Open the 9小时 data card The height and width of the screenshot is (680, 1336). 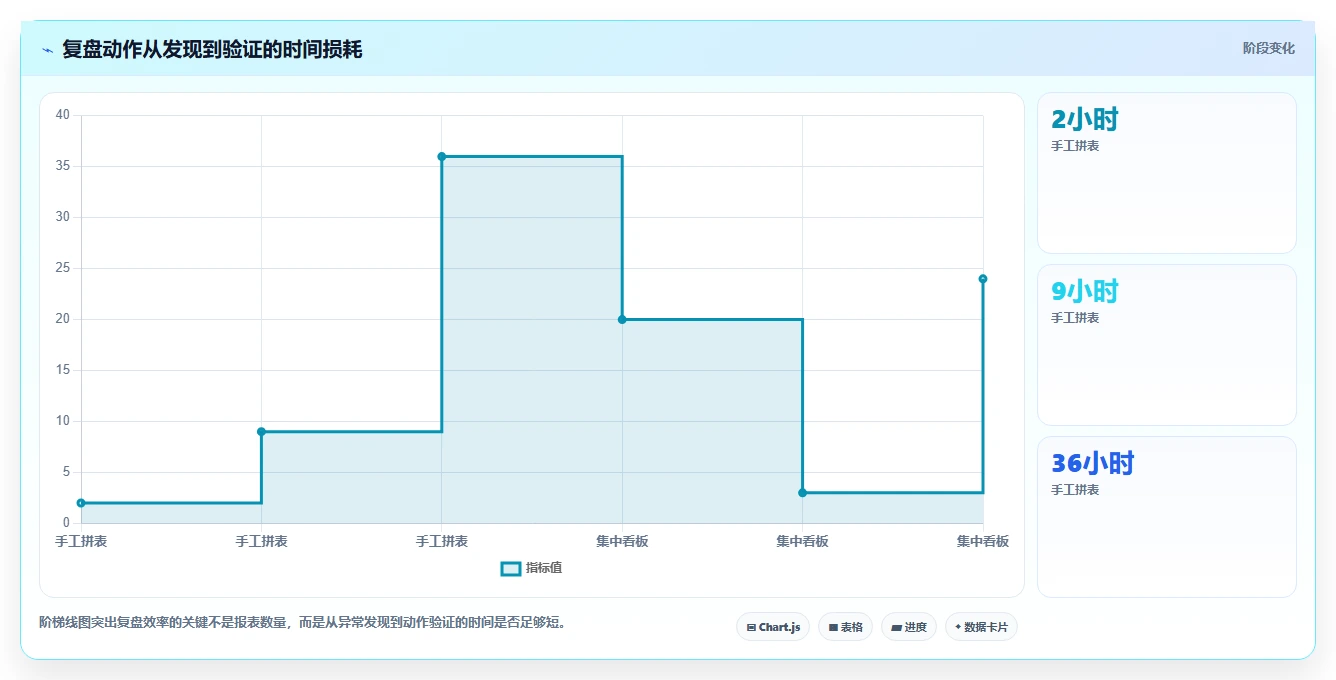tap(1167, 345)
